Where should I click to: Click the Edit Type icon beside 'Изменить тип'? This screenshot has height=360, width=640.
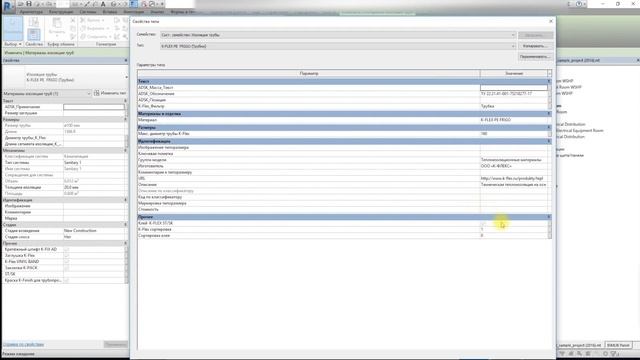point(97,93)
